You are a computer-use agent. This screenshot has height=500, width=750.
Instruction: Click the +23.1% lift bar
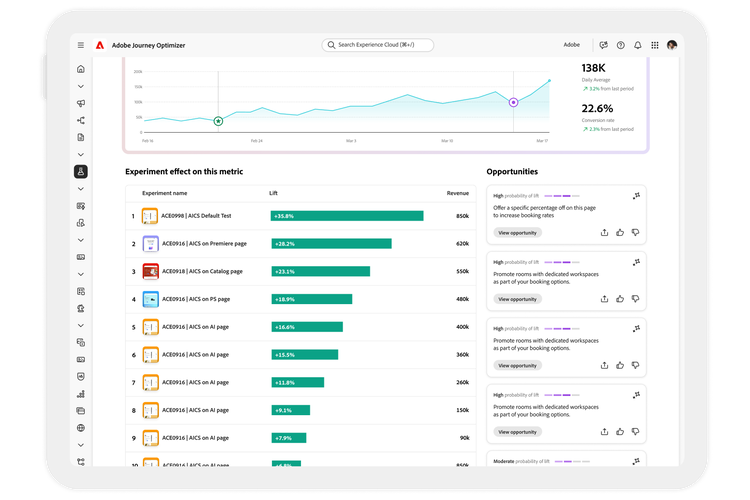[320, 271]
